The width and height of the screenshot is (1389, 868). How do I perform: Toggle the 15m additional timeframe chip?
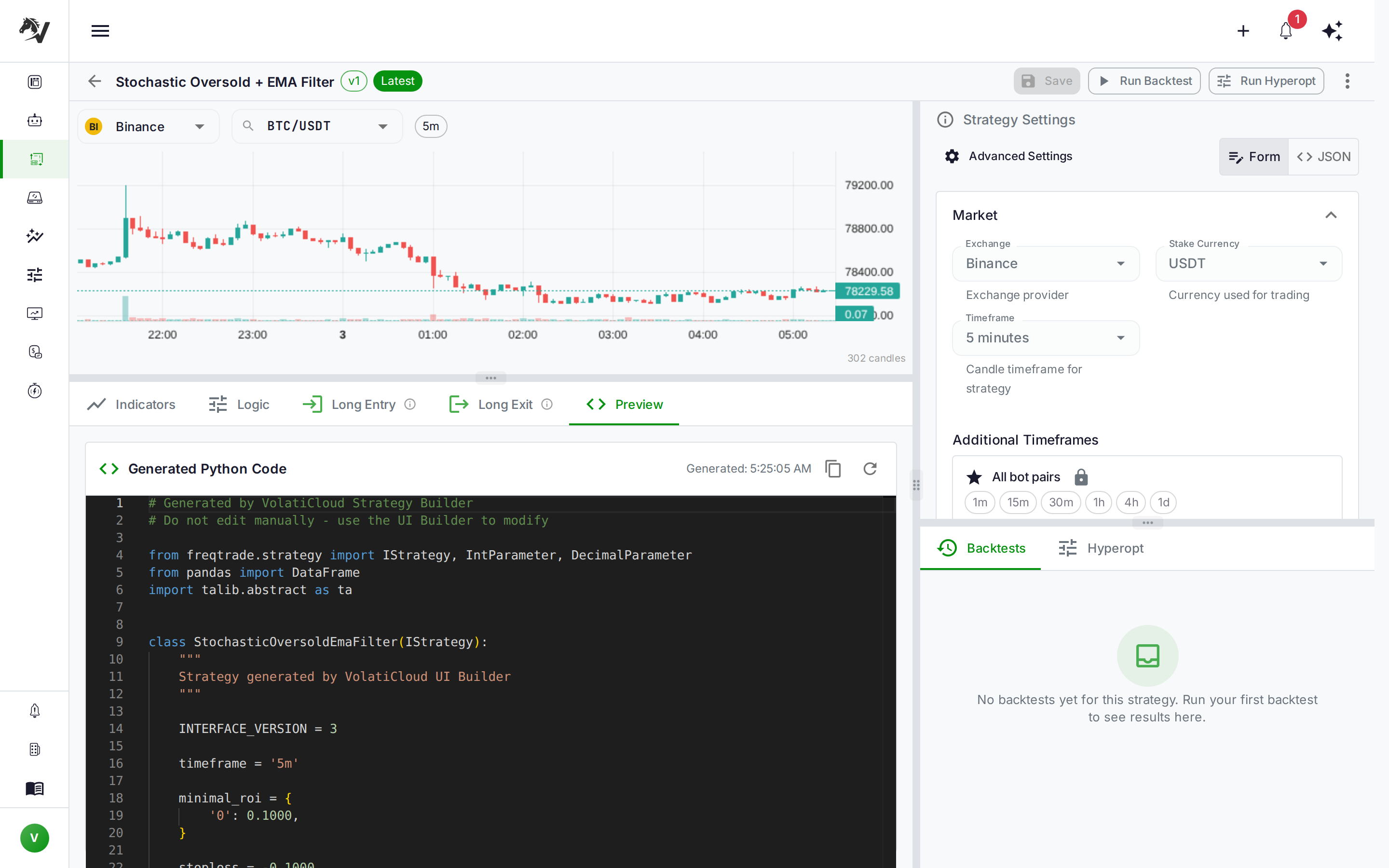[x=1018, y=502]
